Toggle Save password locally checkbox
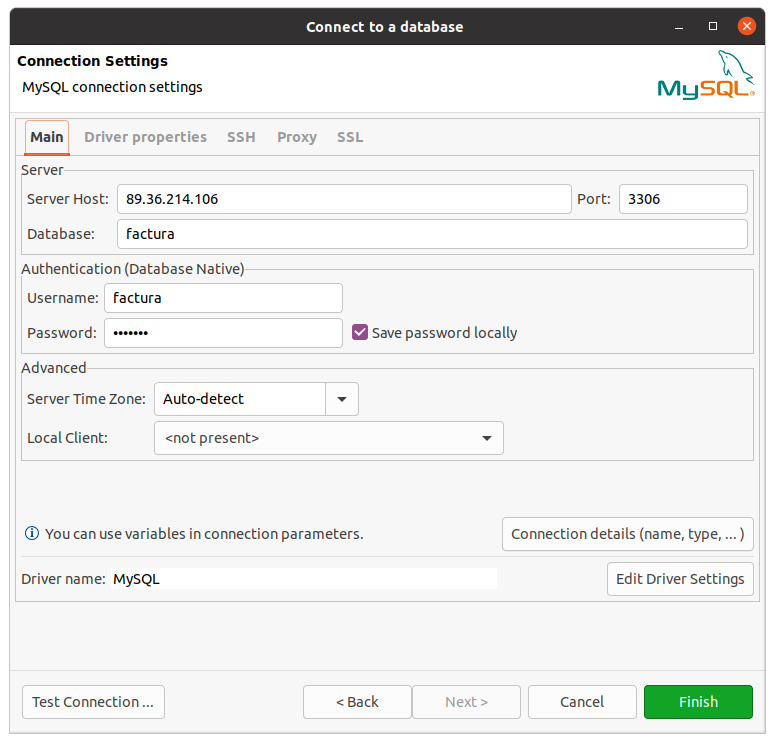Image resolution: width=775 pixels, height=743 pixels. tap(360, 333)
